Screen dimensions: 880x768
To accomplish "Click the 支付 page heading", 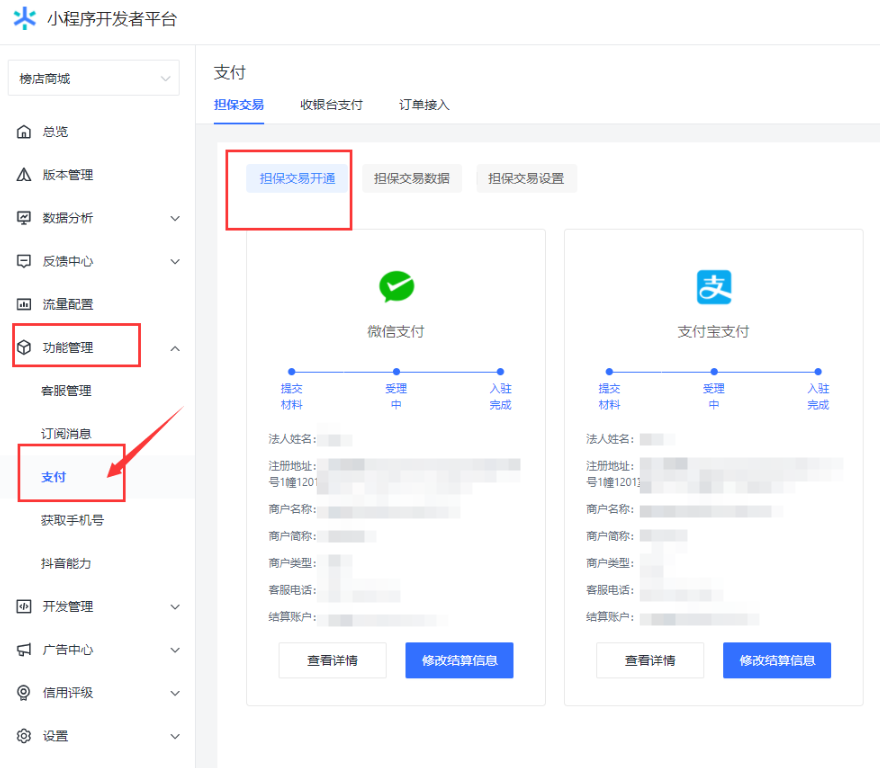I will point(230,72).
